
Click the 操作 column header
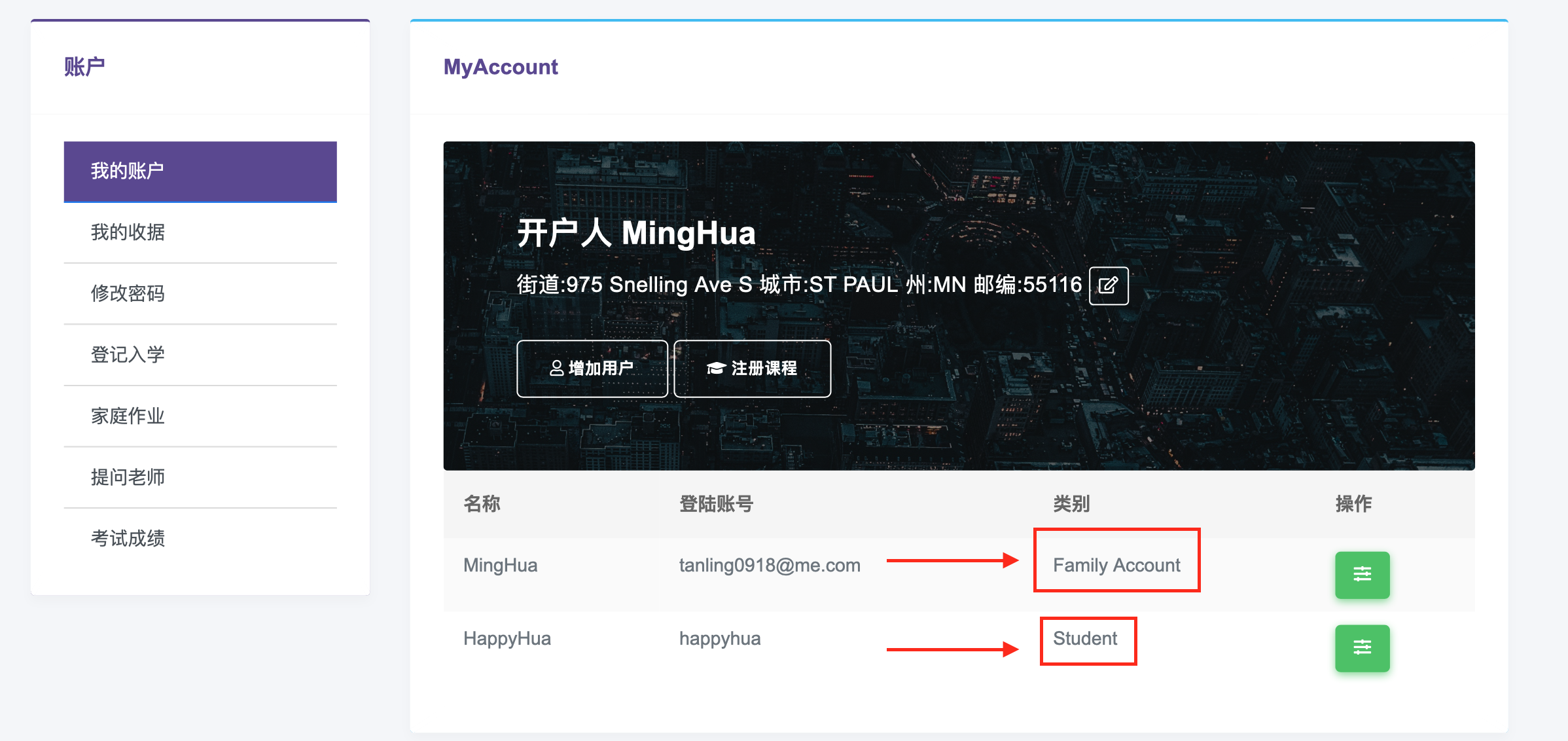point(1353,504)
